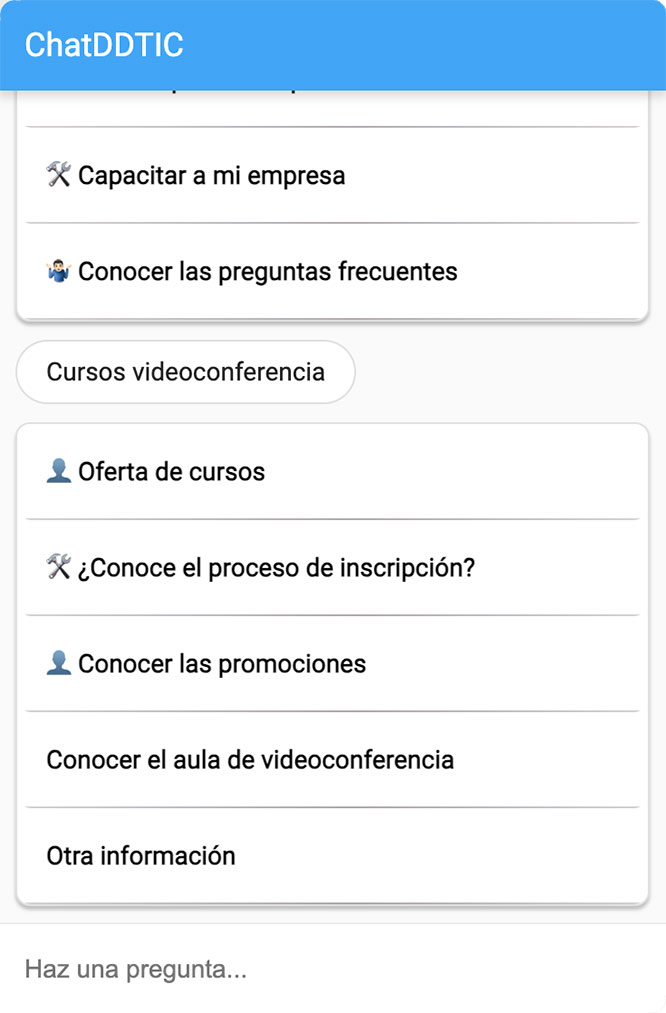Screen dimensions: 666x1013
Task: Click the partially hidden option above Capacitar
Action: (x=332, y=108)
